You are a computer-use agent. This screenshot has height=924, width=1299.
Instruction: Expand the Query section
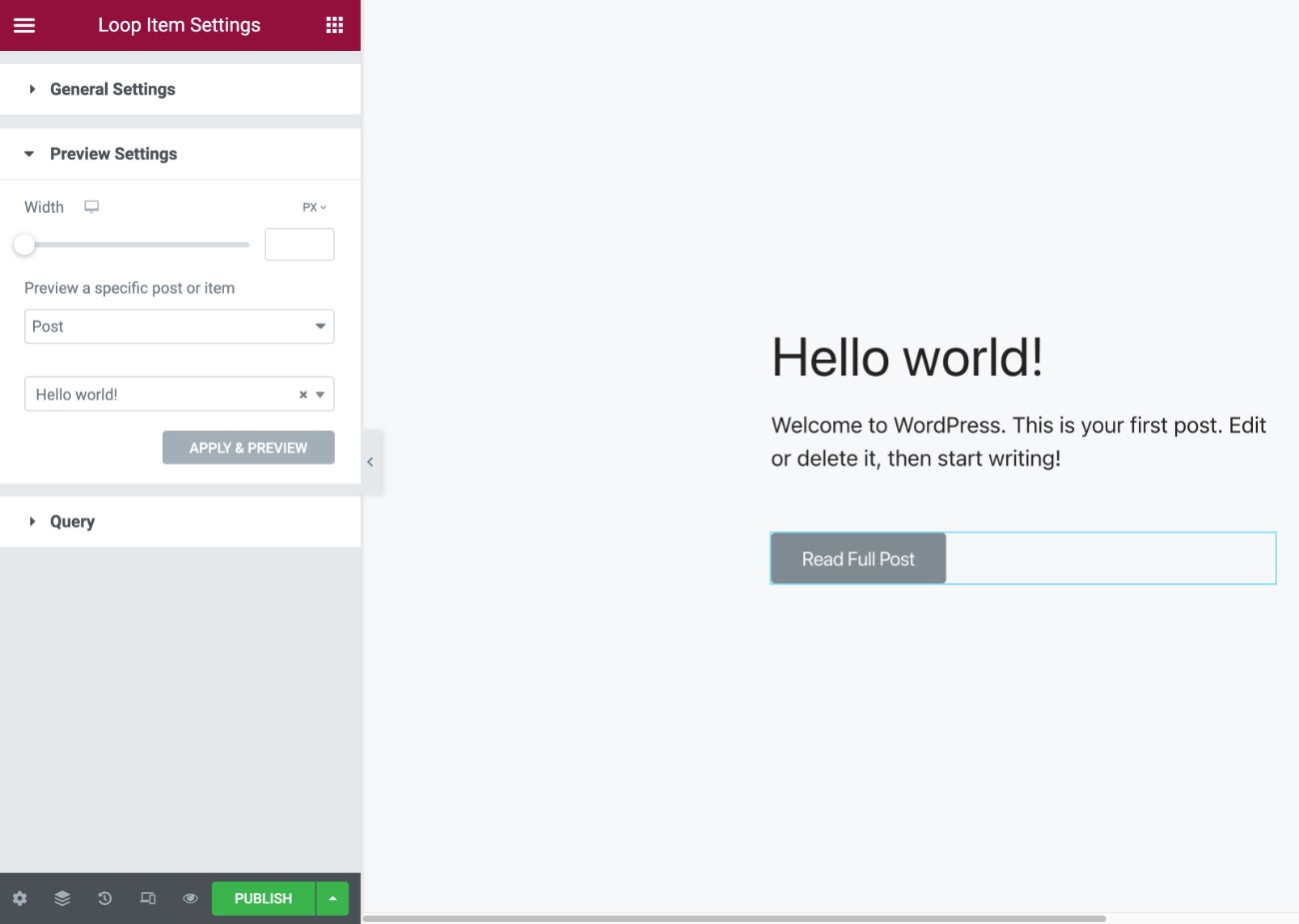click(70, 520)
